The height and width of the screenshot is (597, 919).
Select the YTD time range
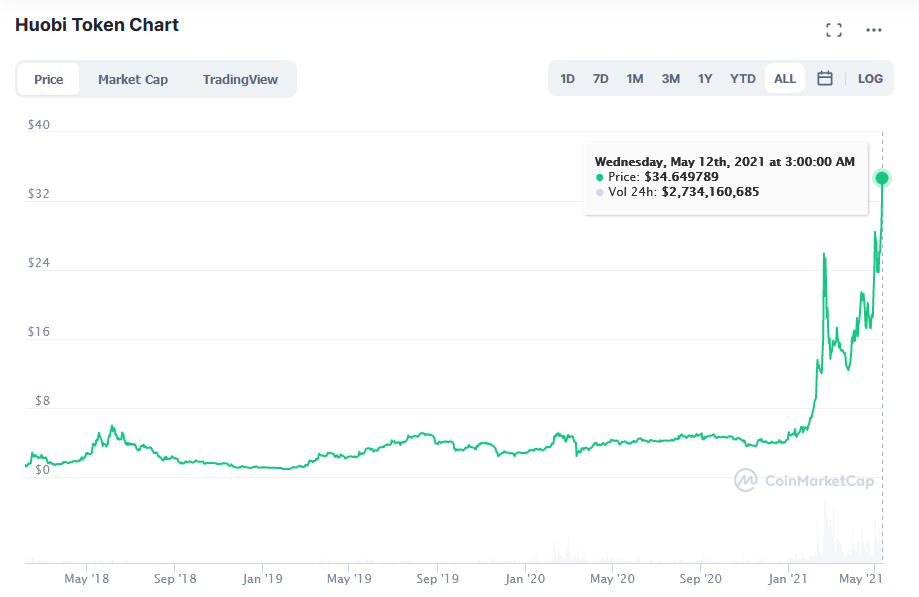coord(743,79)
